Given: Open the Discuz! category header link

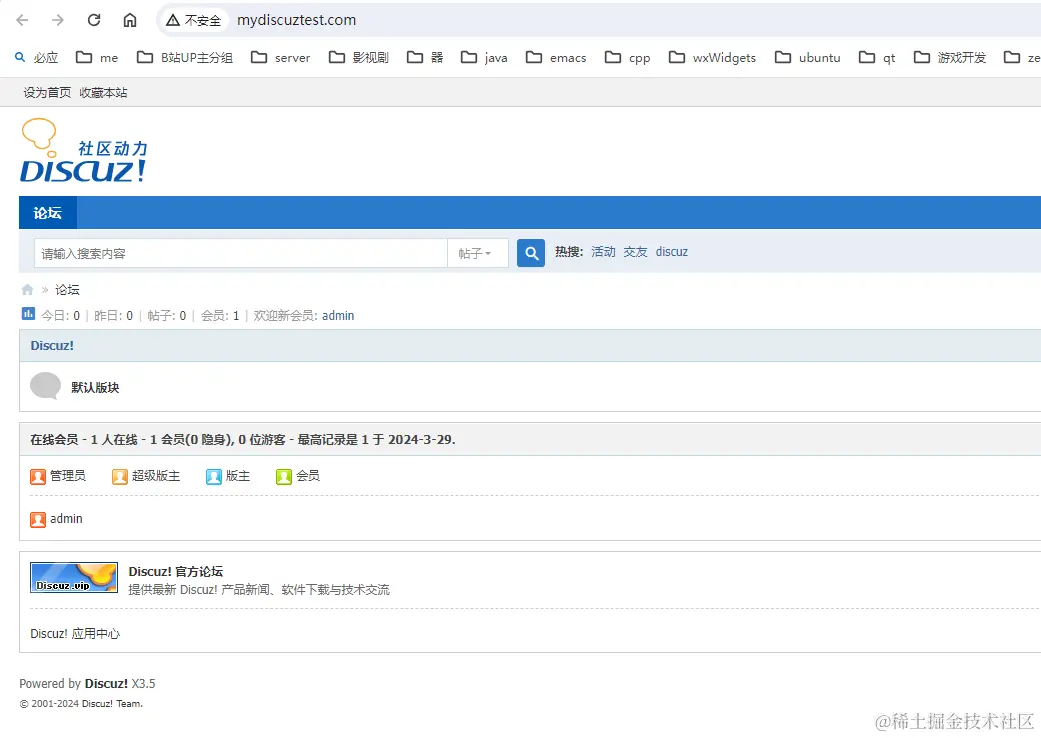Looking at the screenshot, I should tap(52, 346).
